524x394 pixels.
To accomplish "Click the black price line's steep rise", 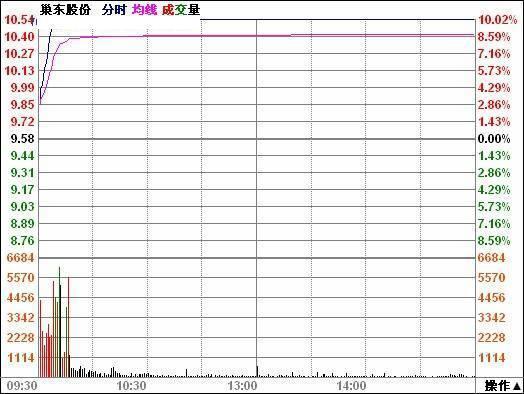I will click(x=46, y=58).
